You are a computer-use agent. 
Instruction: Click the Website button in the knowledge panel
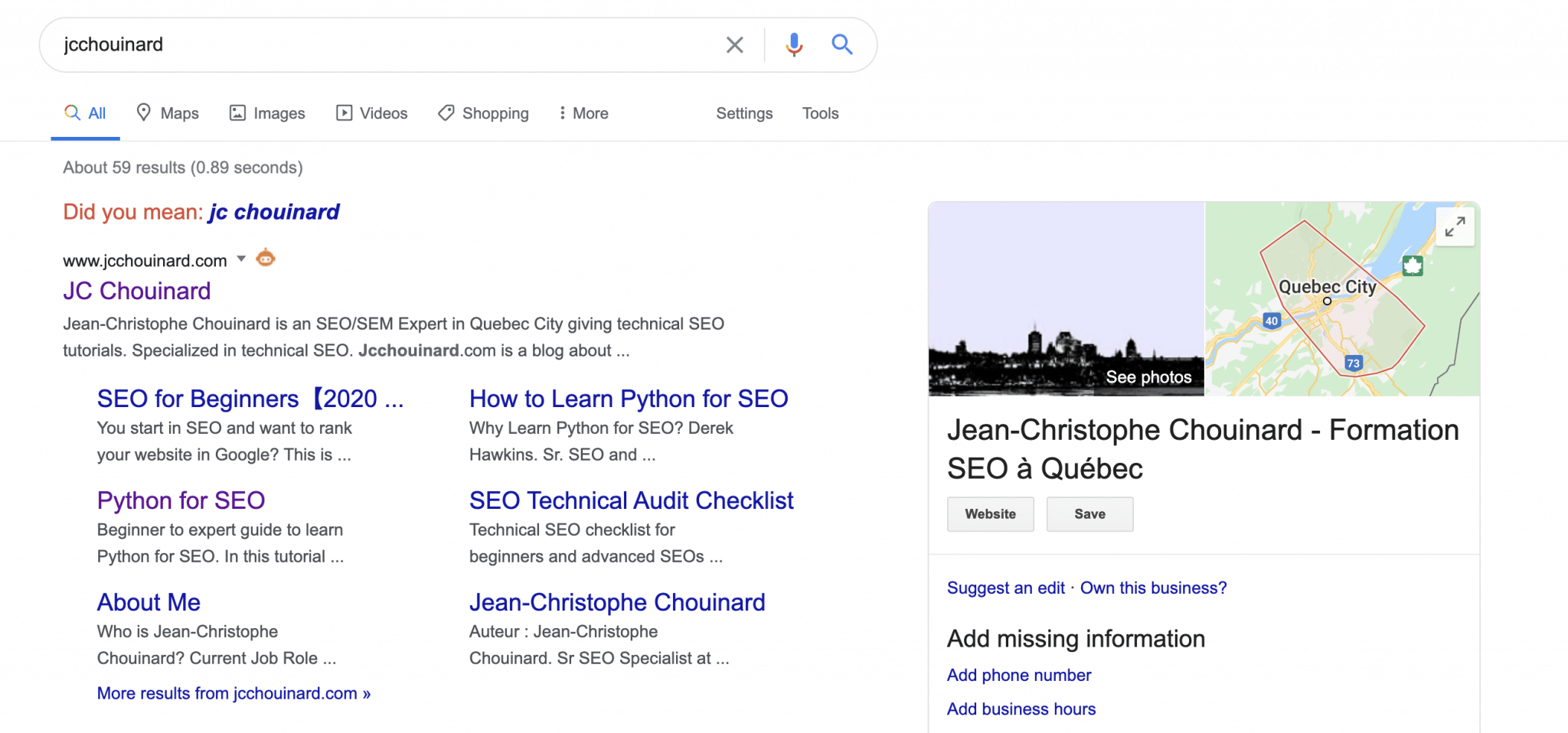tap(990, 513)
